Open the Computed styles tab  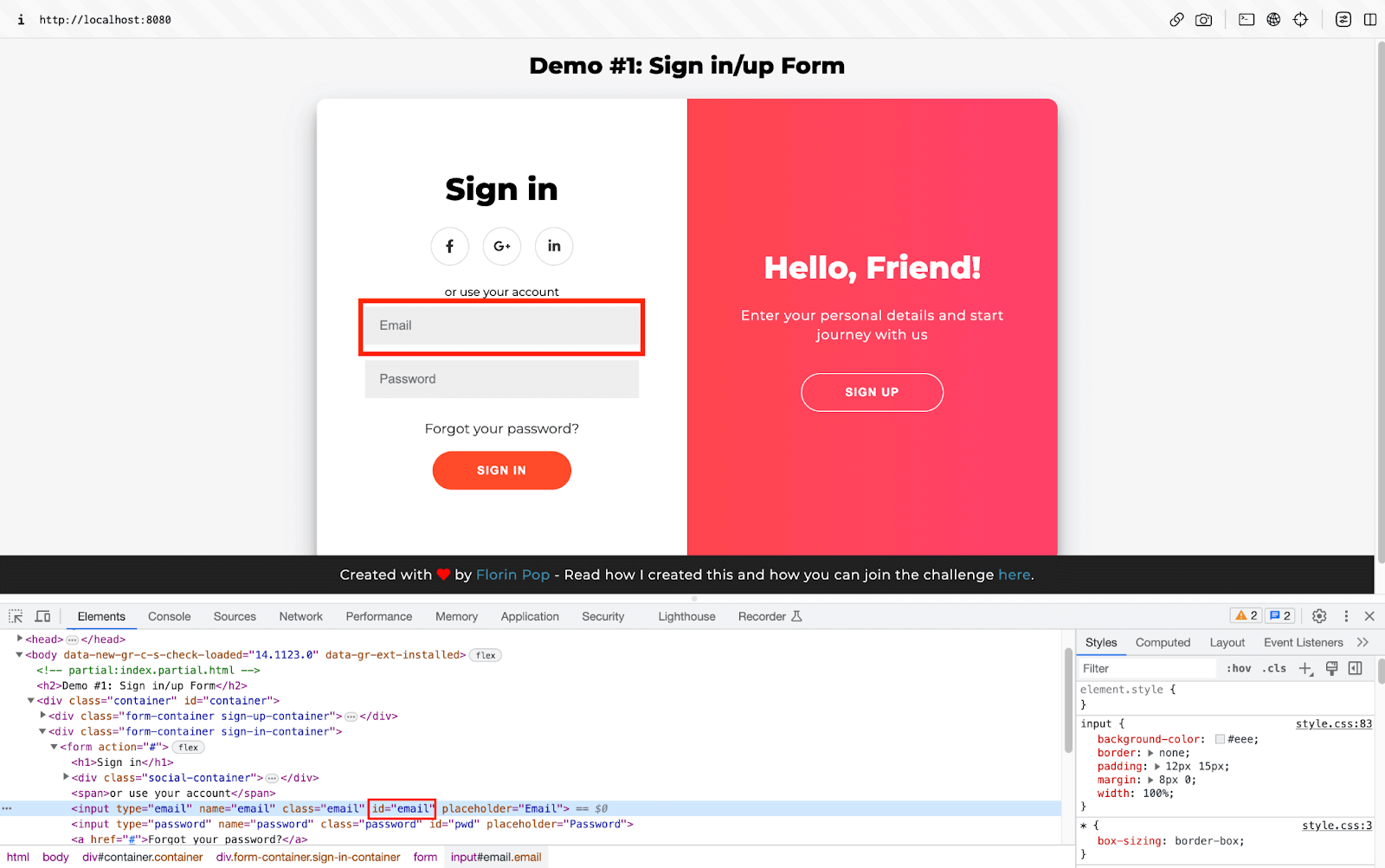tap(1163, 642)
